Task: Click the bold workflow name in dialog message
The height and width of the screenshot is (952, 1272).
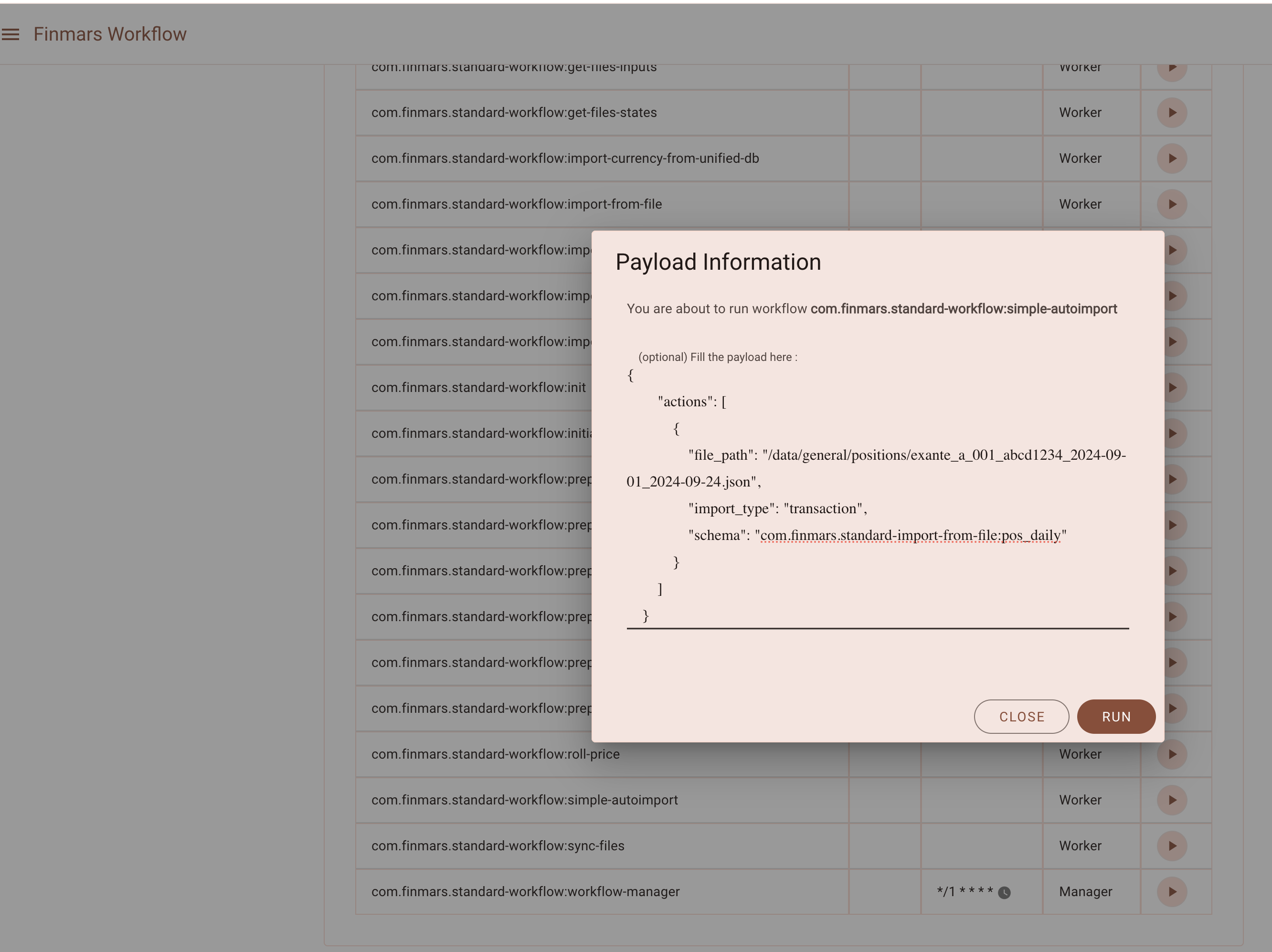Action: coord(964,309)
